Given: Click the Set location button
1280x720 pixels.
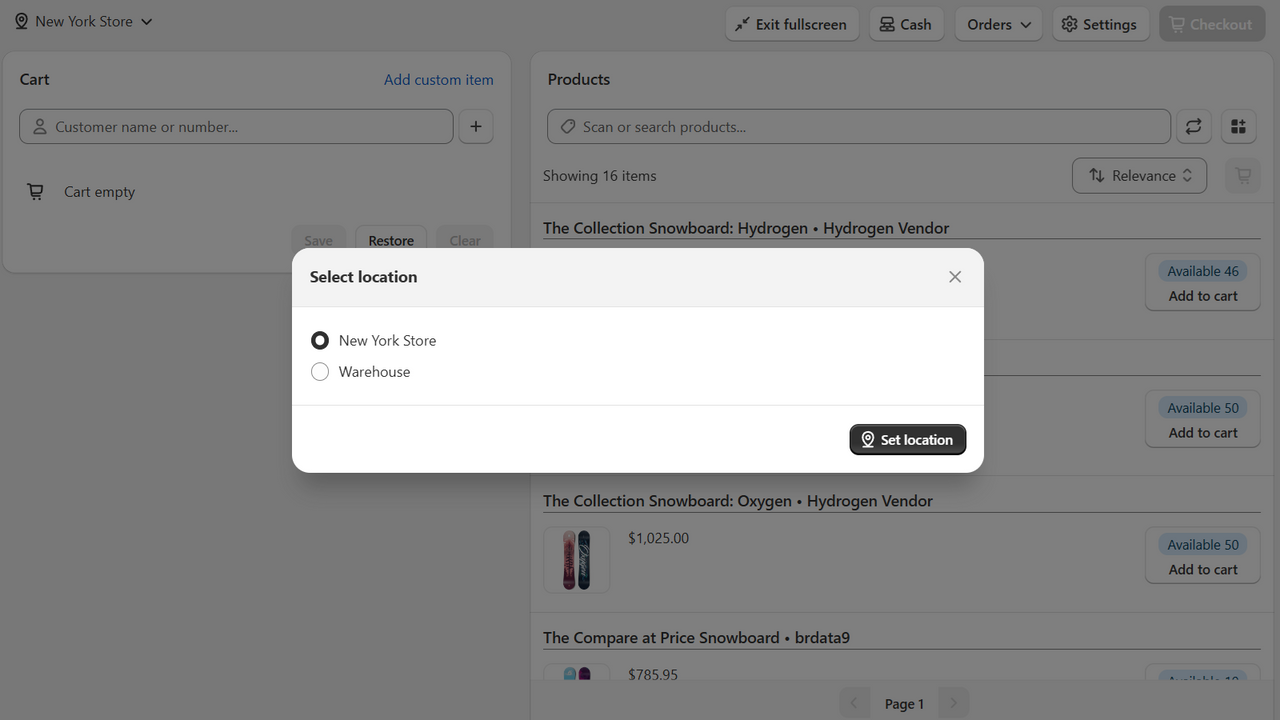Looking at the screenshot, I should [x=907, y=440].
